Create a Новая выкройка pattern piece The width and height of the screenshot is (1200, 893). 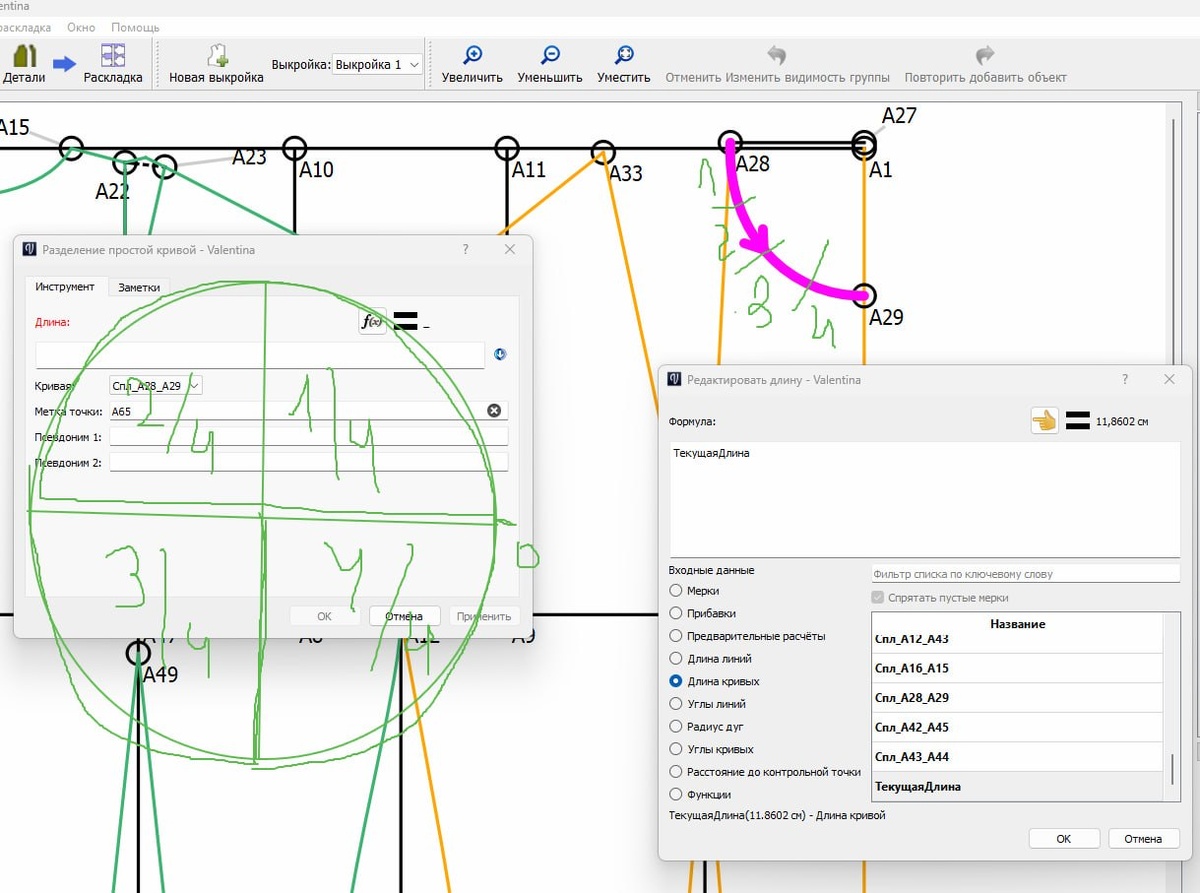pyautogui.click(x=216, y=62)
